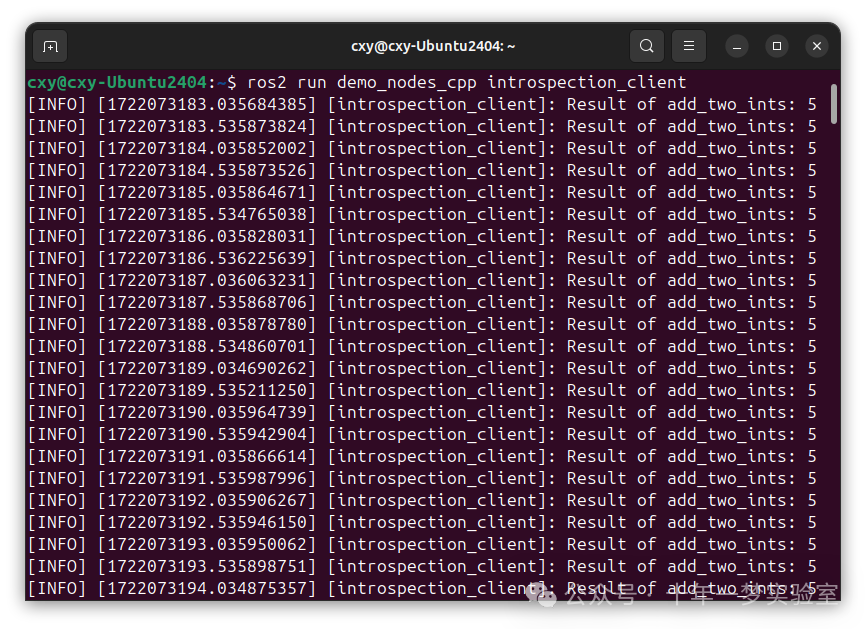
Task: Click timestamp 1722073193.535898751
Action: 207,567
